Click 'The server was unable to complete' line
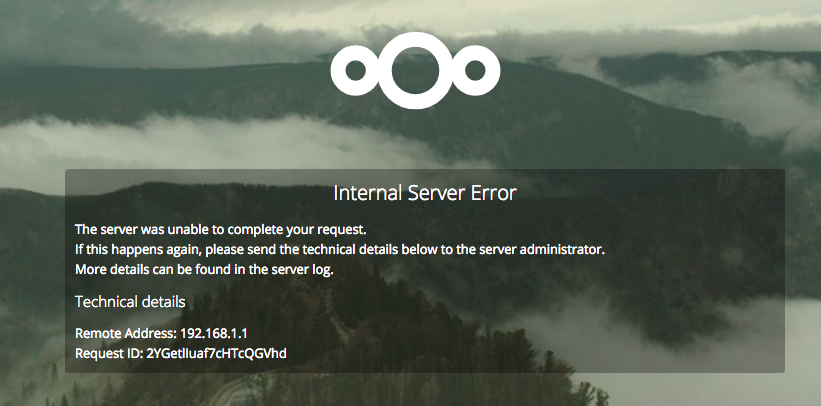 coord(220,229)
